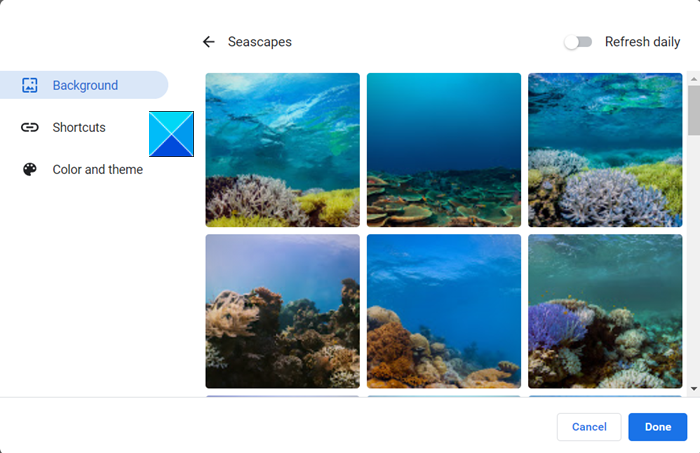Click the Color and theme palette icon
Viewport: 700px width, 453px height.
pos(29,170)
